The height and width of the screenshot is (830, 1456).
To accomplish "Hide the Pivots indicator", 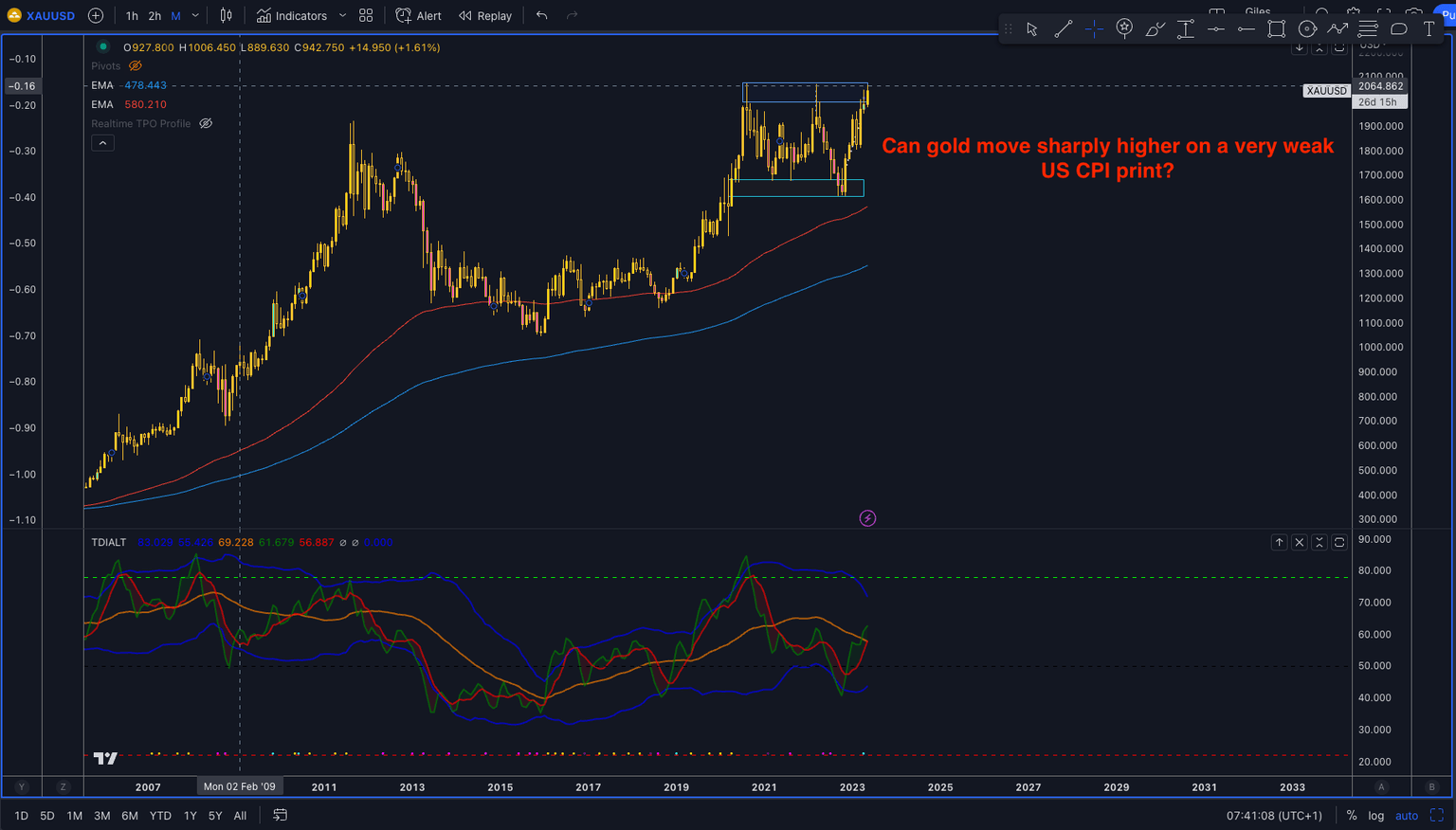I will click(135, 65).
